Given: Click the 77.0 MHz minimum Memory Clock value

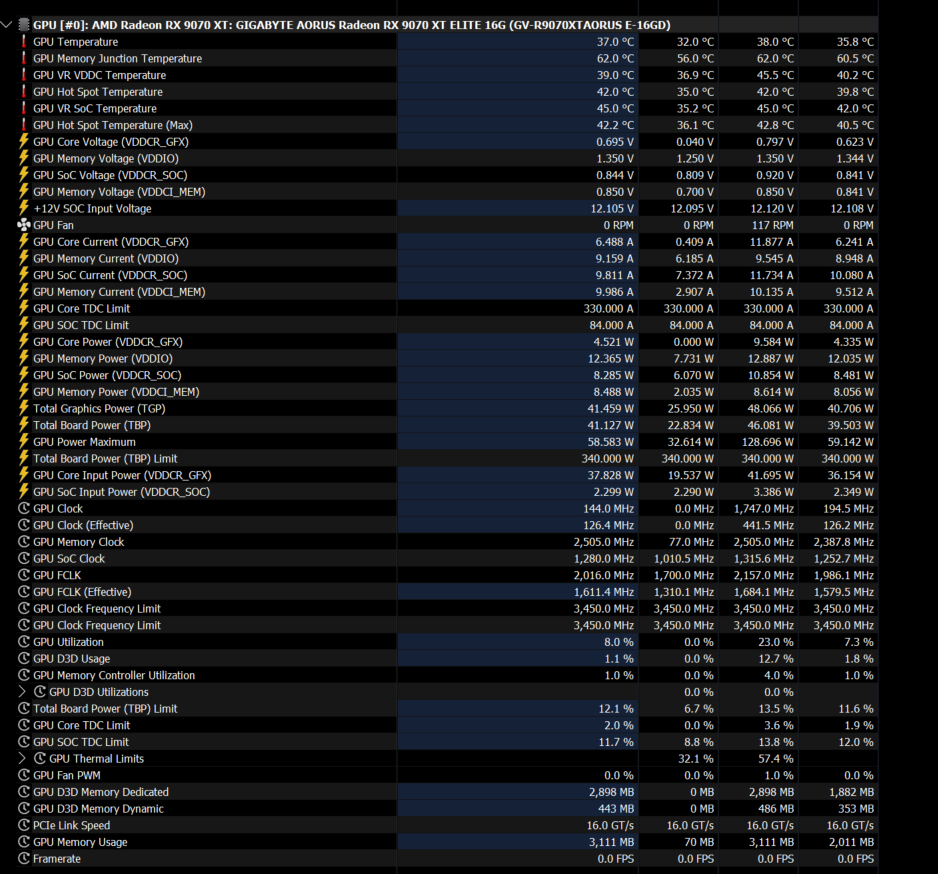Looking at the screenshot, I should 691,542.
